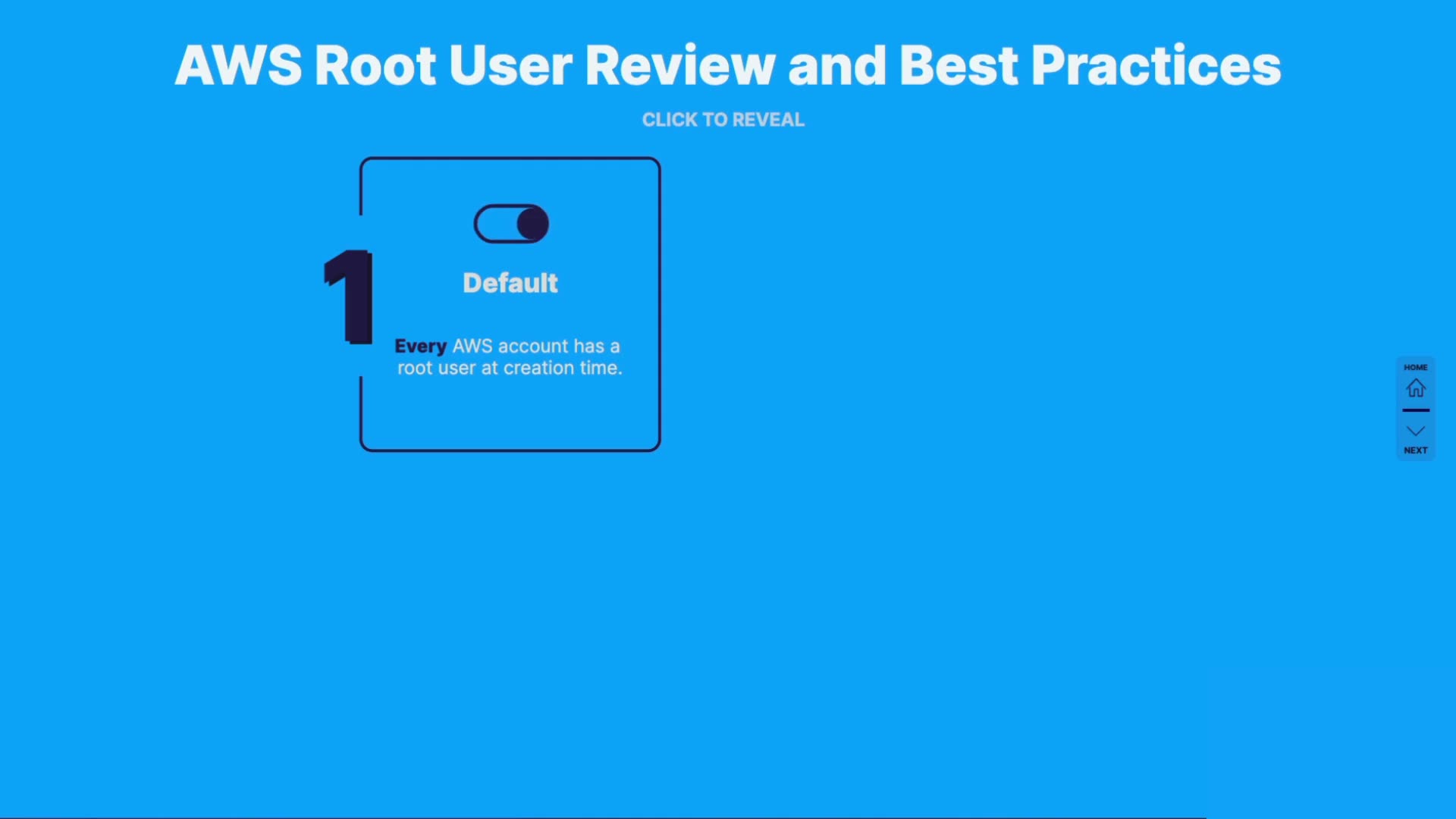Click the toggle switch icon in card 1
Screen dimensions: 1456x819
pos(510,224)
